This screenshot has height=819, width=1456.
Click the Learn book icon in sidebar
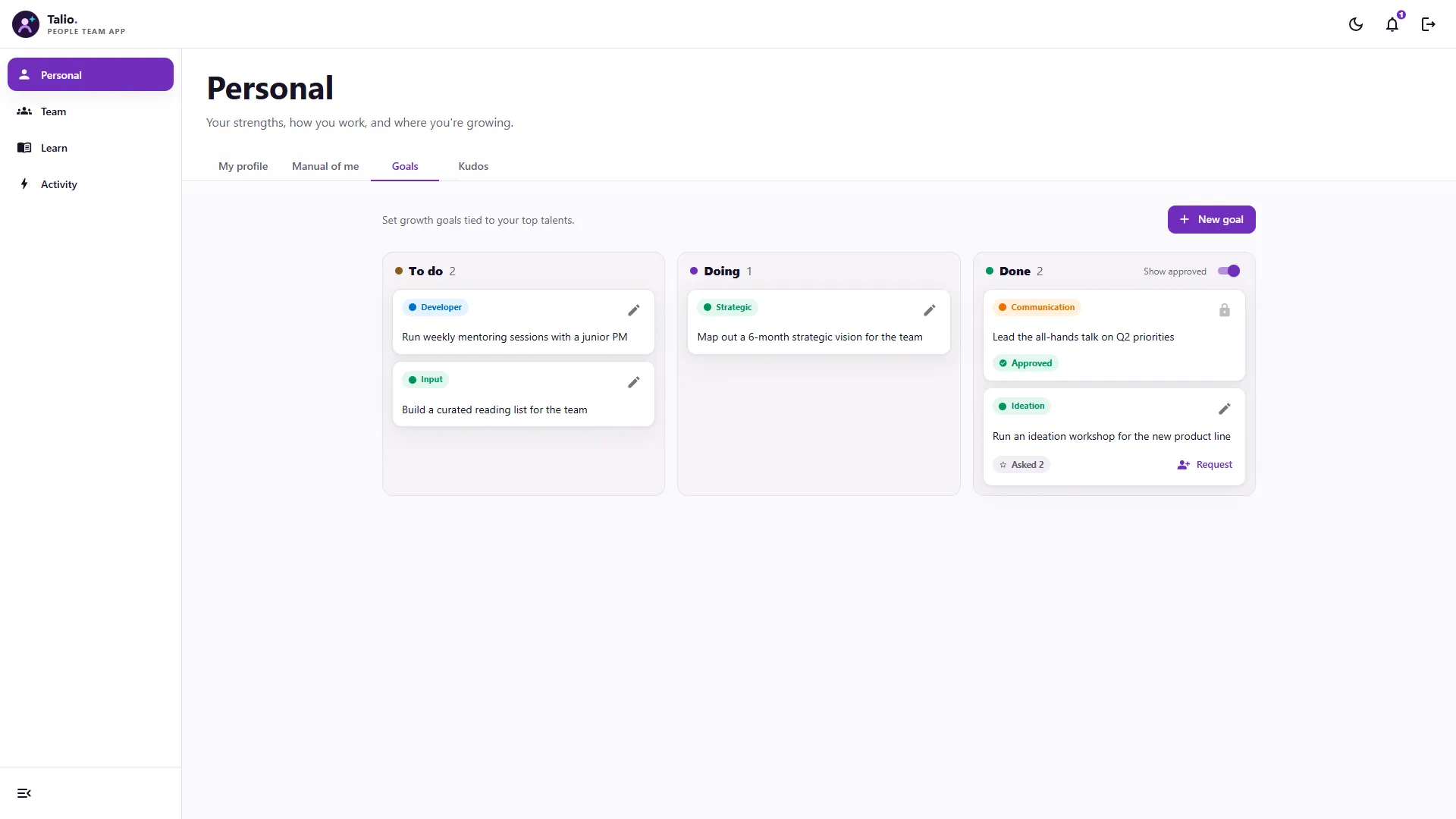tap(24, 148)
